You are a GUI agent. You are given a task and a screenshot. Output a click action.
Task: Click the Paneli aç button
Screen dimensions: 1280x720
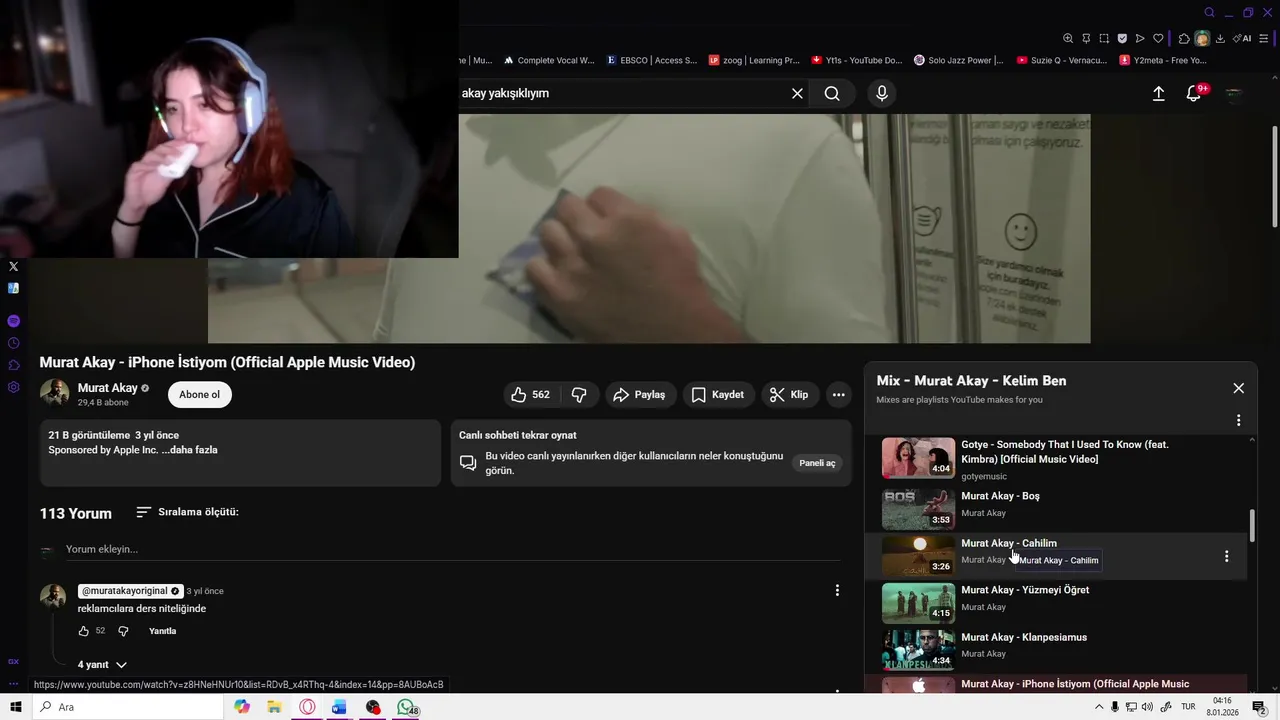[817, 463]
